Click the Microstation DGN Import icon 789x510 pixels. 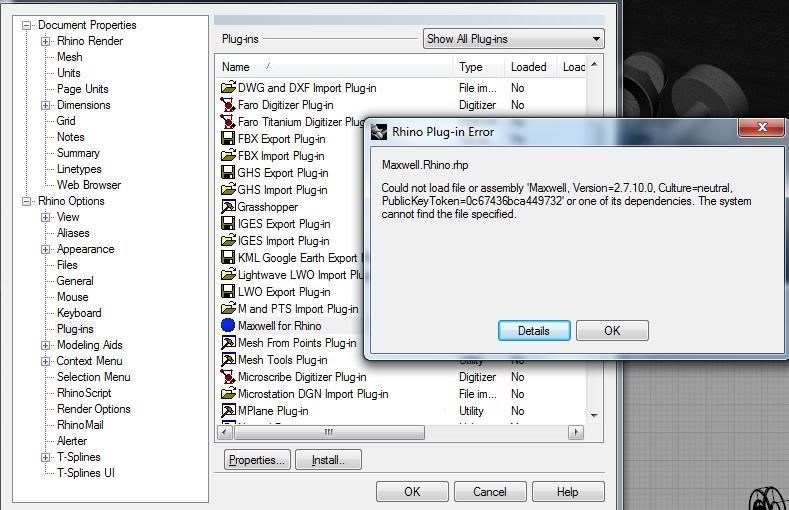coord(228,393)
